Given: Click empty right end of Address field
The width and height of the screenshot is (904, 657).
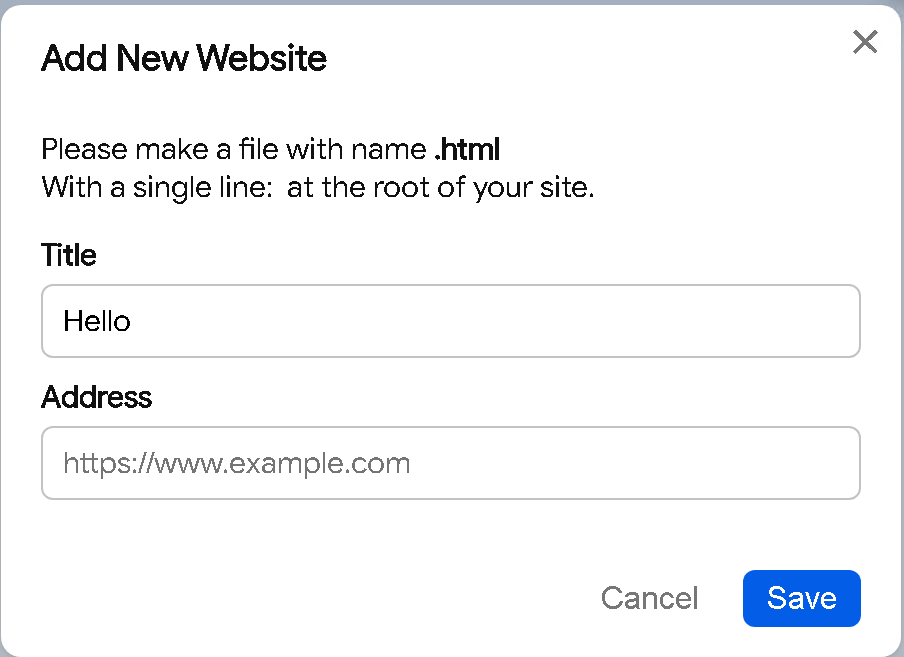Looking at the screenshot, I should [780, 463].
